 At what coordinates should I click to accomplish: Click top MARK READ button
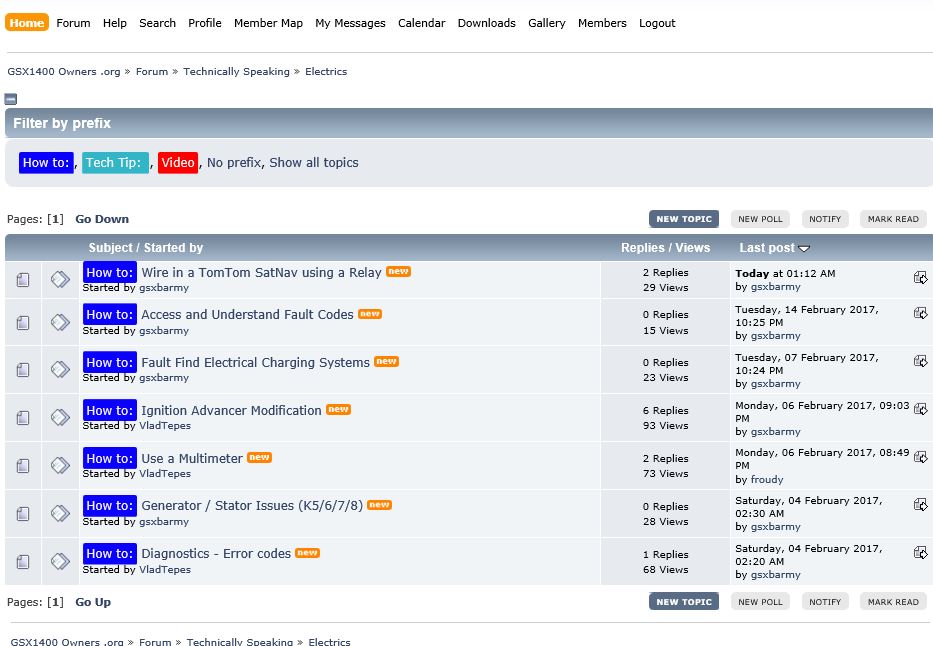893,219
